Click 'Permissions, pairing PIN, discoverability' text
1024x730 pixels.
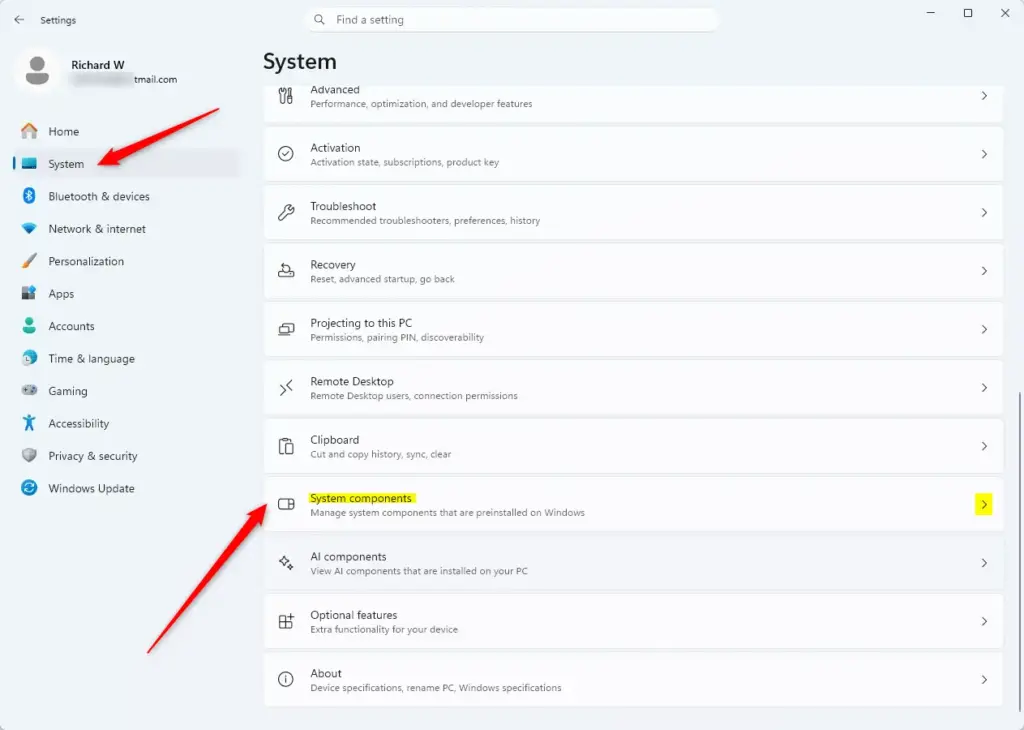coord(397,338)
